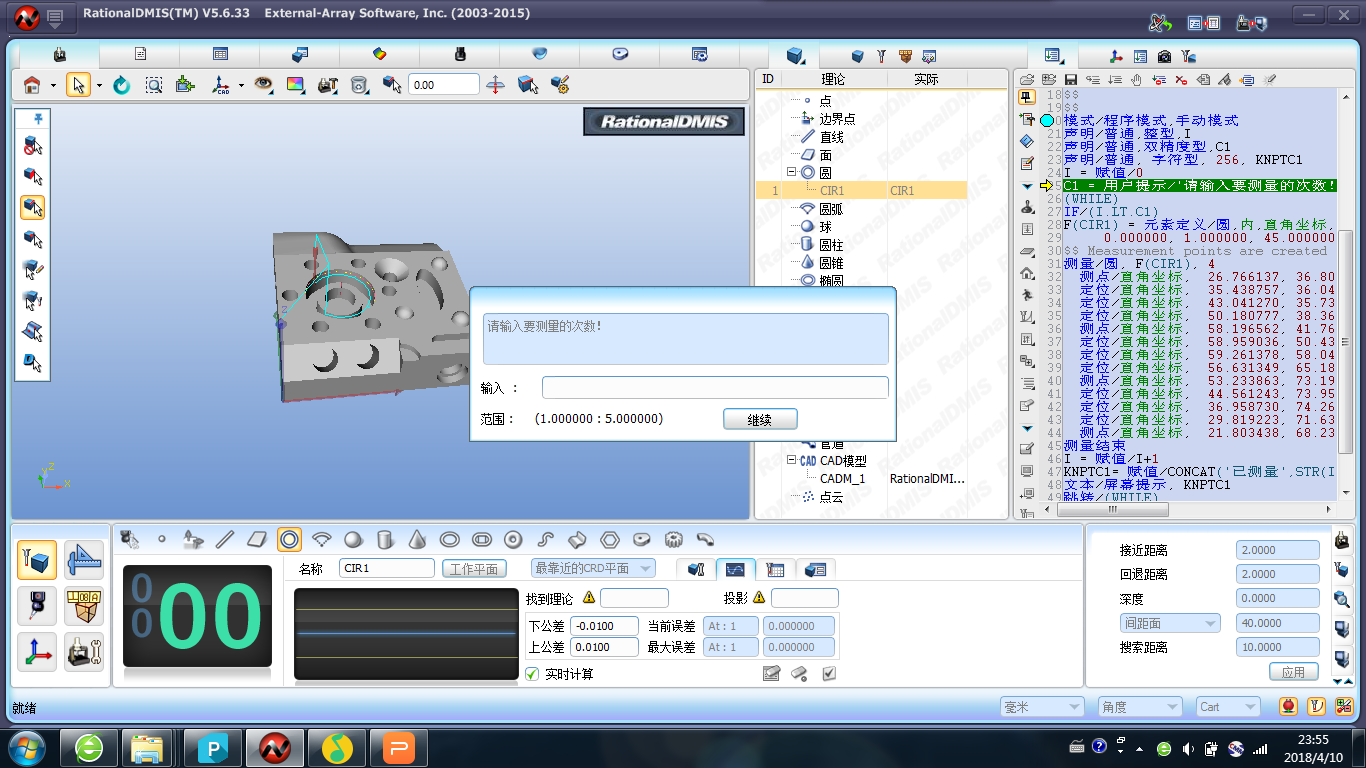
Task: Click the CAD coordinate axes icon
Action: click(x=221, y=85)
